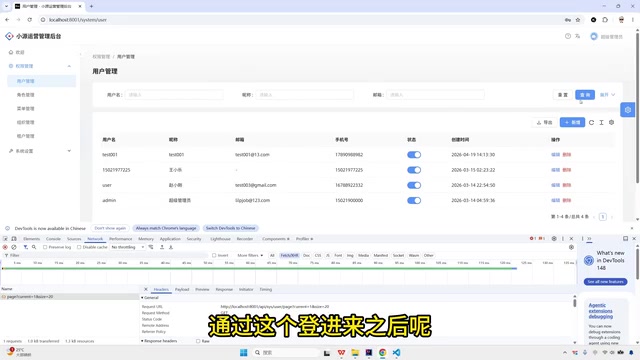Click the table density icon
The height and width of the screenshot is (360, 640).
[x=601, y=122]
